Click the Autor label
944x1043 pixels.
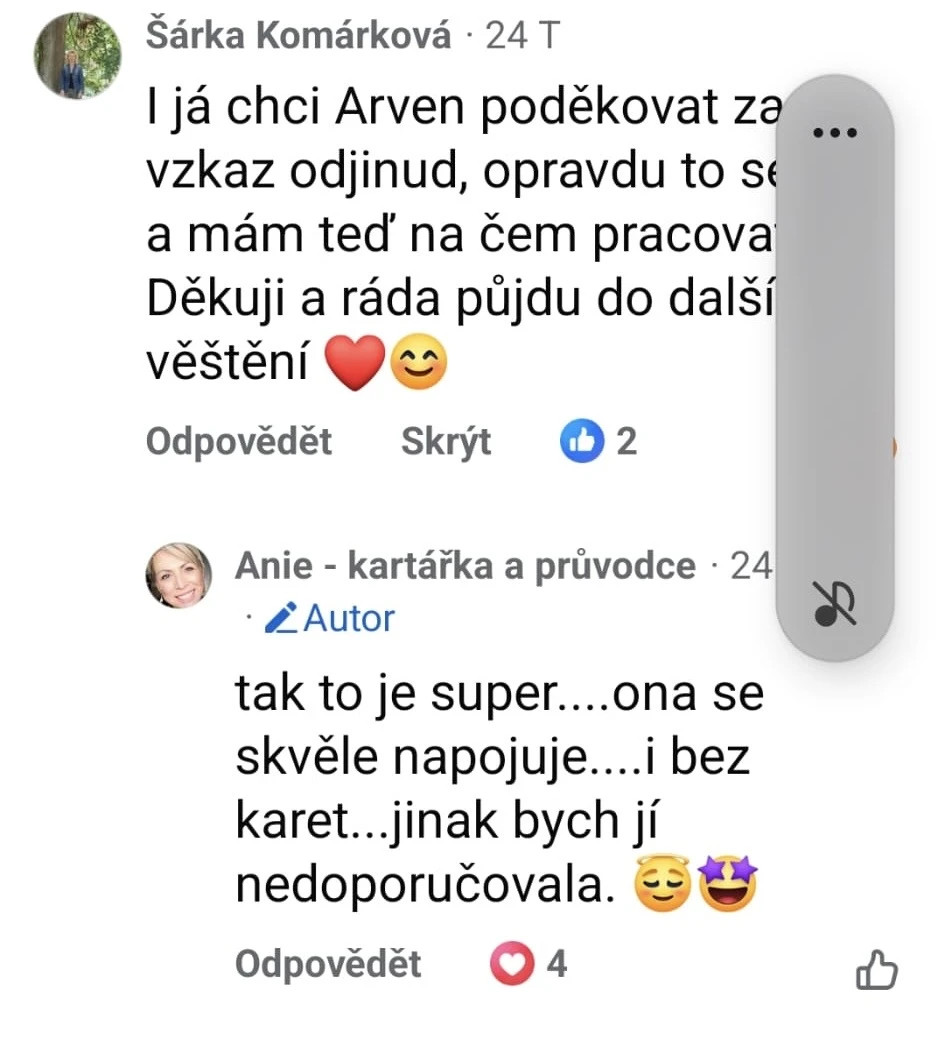[x=349, y=619]
